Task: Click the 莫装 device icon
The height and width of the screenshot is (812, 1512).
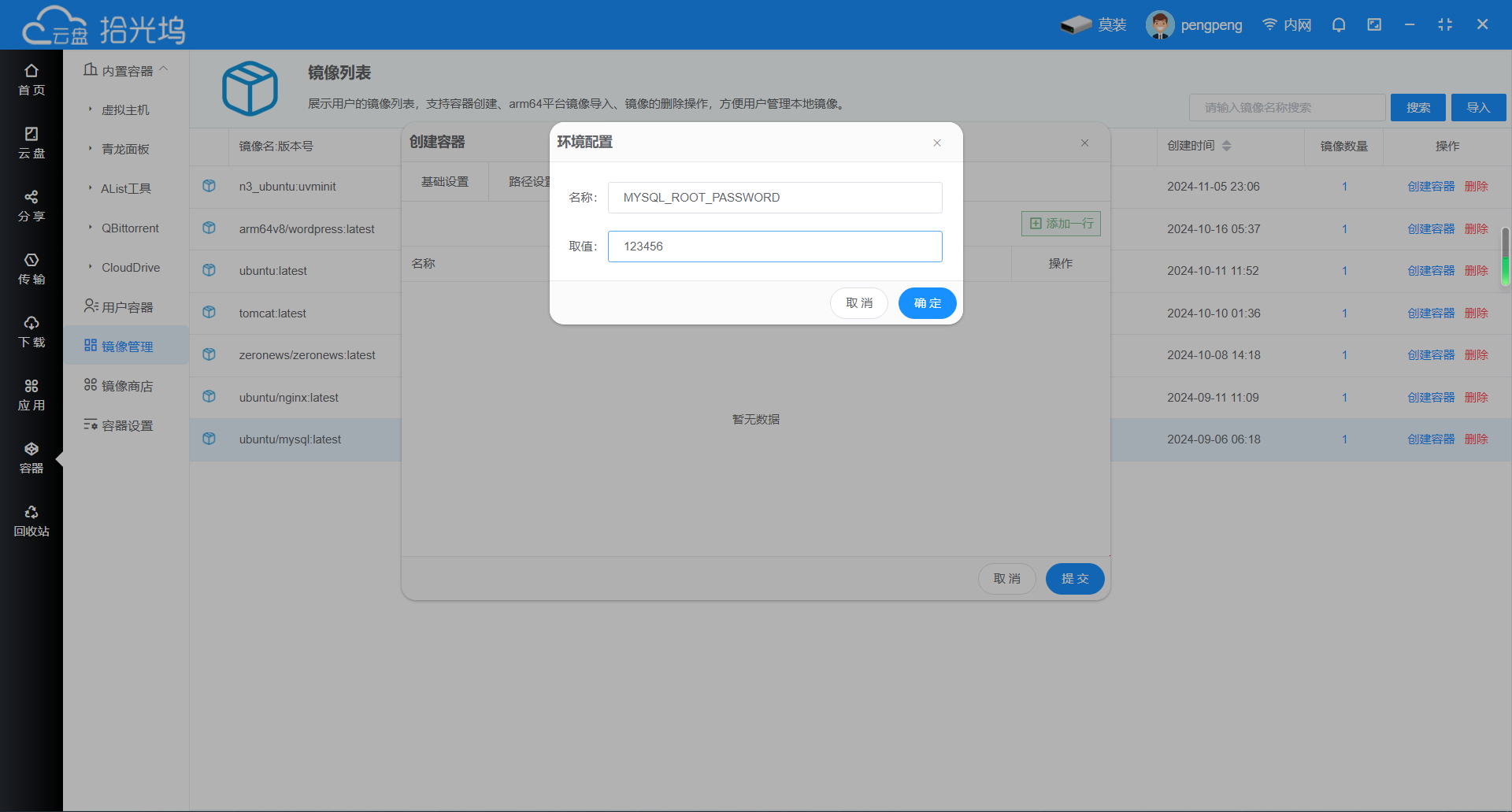Action: [x=1076, y=25]
